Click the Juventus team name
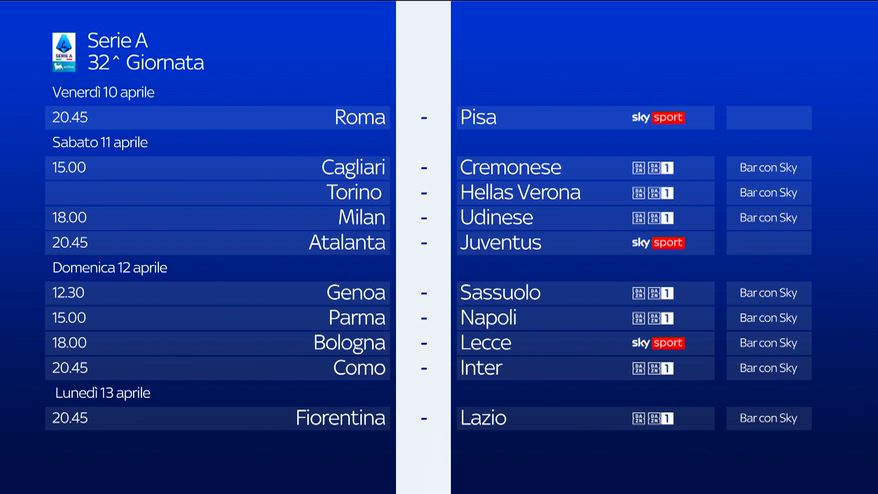Screen dimensions: 878x494 (x=500, y=243)
